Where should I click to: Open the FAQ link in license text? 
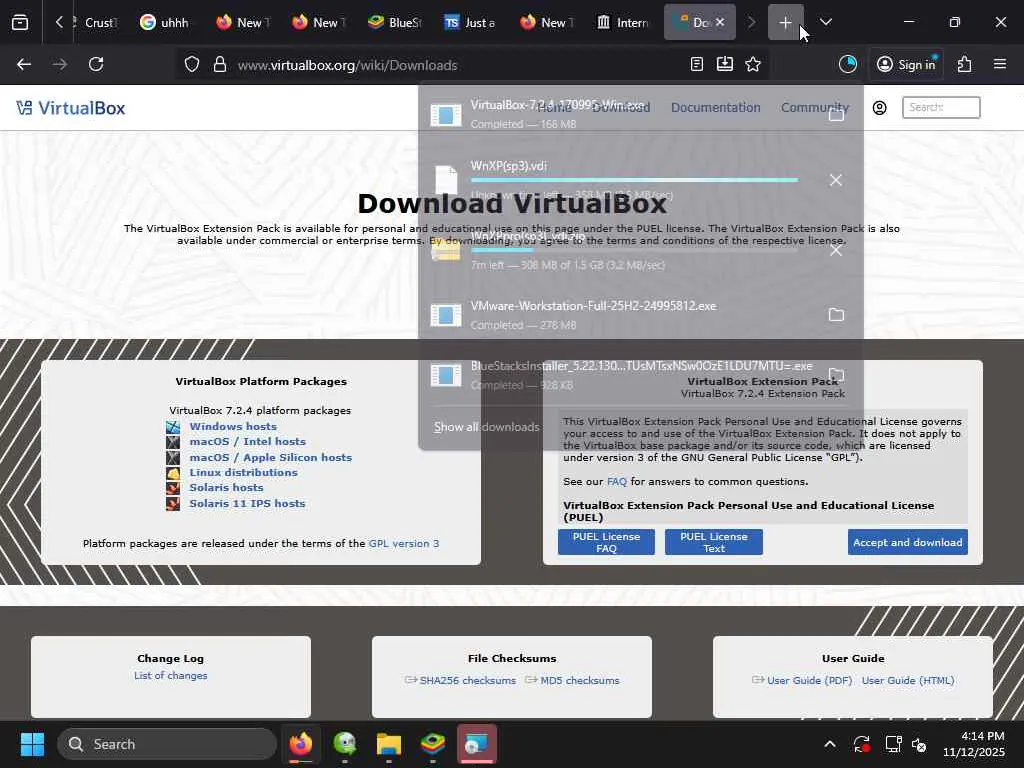click(616, 481)
